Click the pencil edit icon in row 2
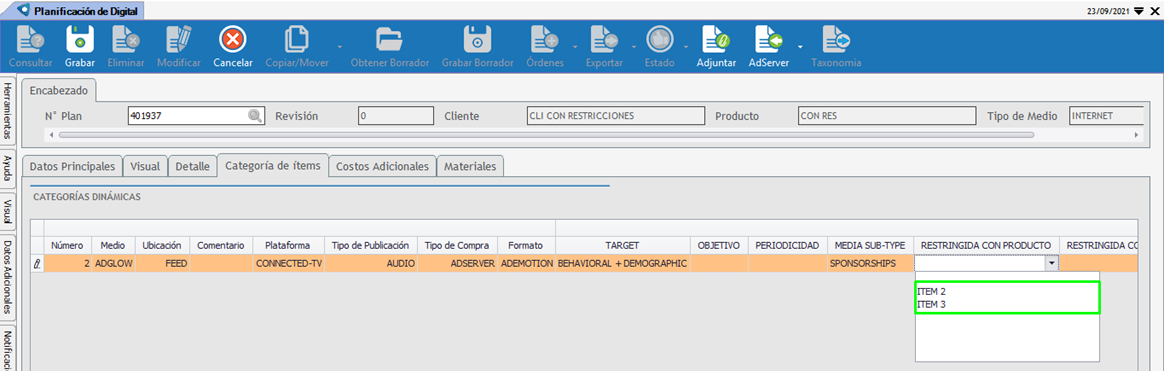The image size is (1164, 371). tap(37, 263)
